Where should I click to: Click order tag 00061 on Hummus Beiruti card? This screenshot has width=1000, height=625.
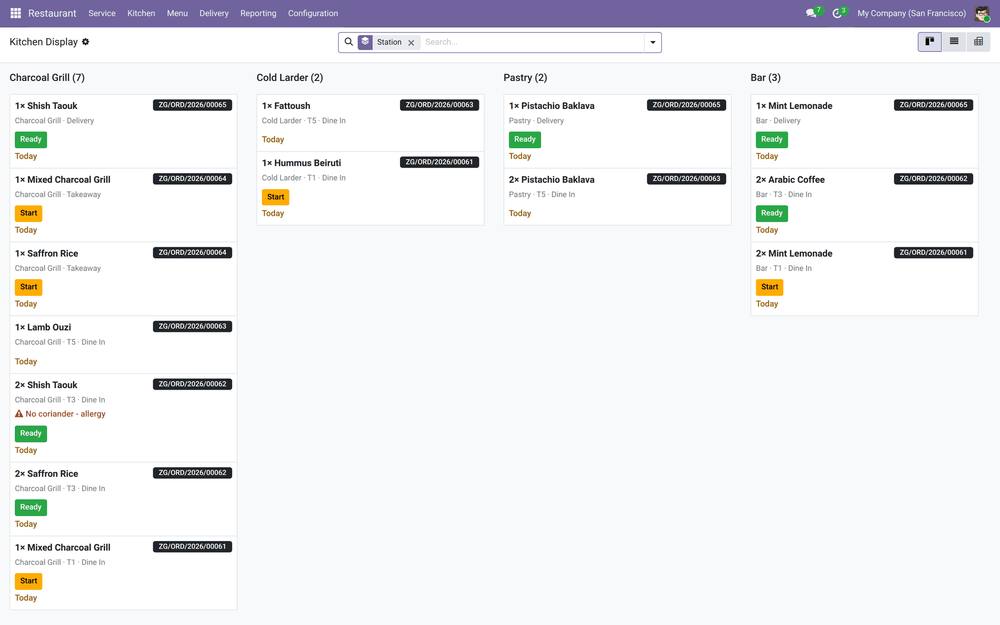coord(439,162)
